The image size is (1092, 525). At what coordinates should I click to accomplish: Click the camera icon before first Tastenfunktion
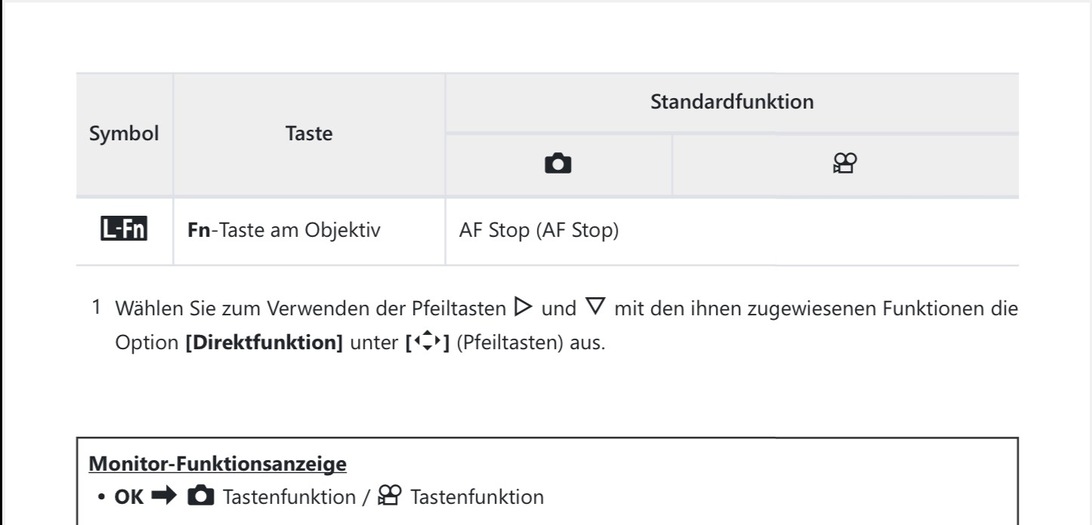pos(201,497)
